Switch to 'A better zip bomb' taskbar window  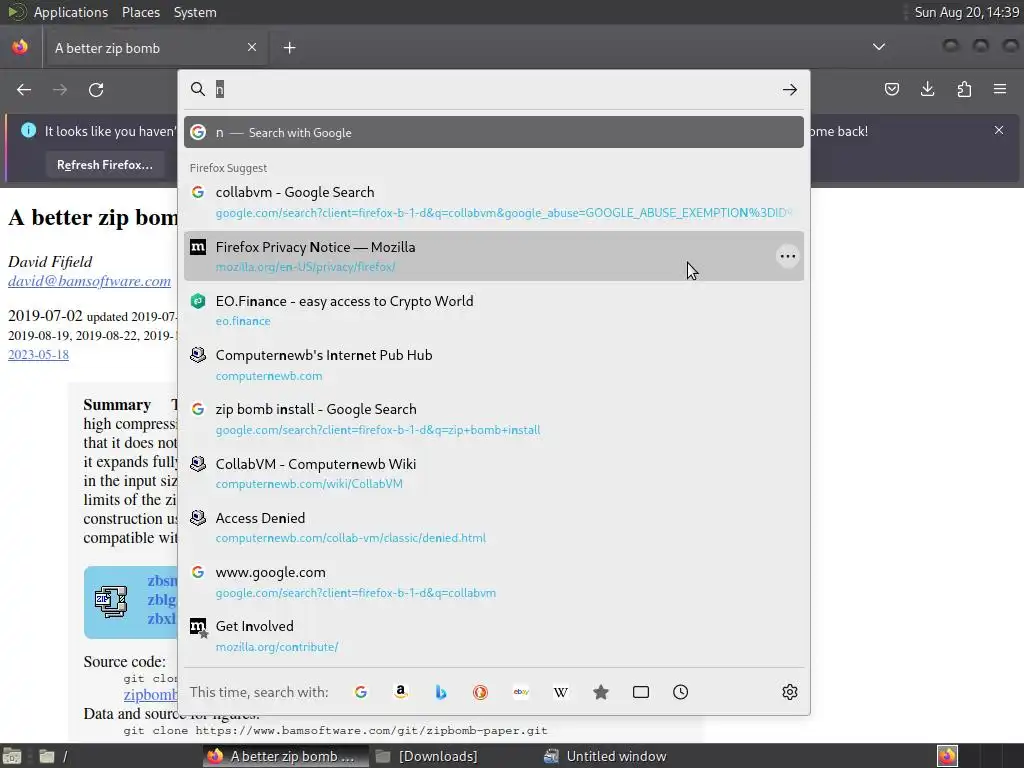[285, 756]
